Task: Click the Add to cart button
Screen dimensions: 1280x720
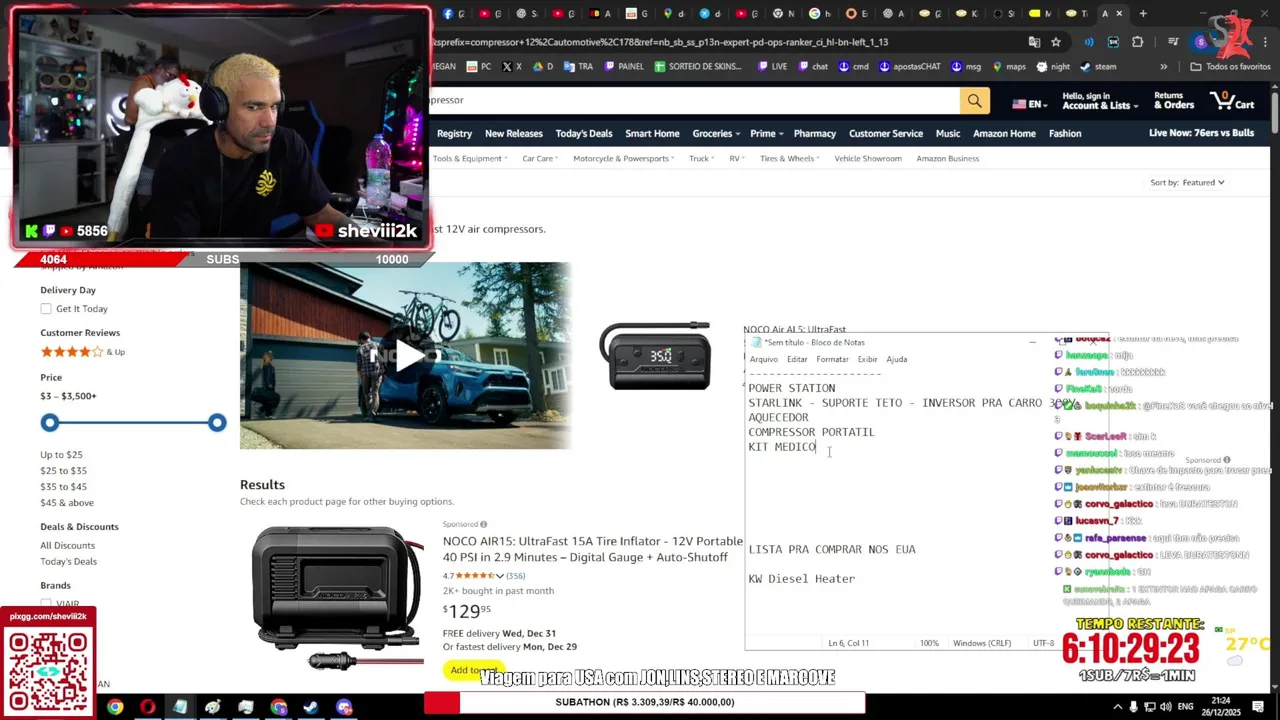Action: (474, 671)
